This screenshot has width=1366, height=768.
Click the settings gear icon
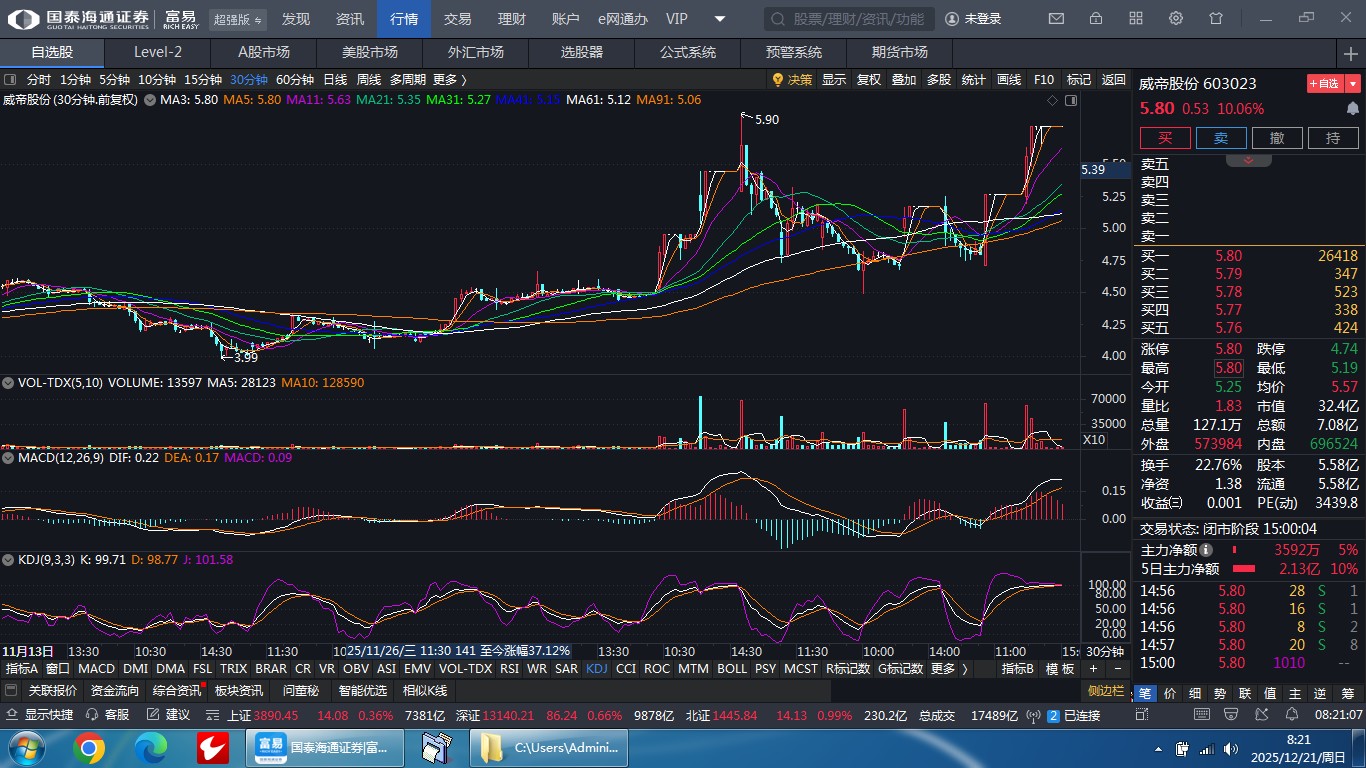pyautogui.click(x=1176, y=19)
